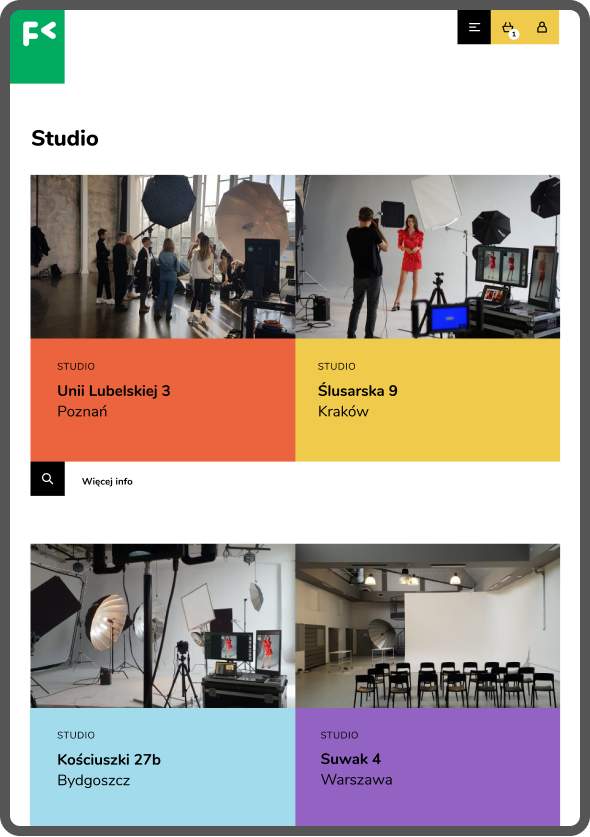Viewport: 590px width, 837px height.
Task: Click the light blue Bydgoszcz studio card
Action: tap(163, 767)
